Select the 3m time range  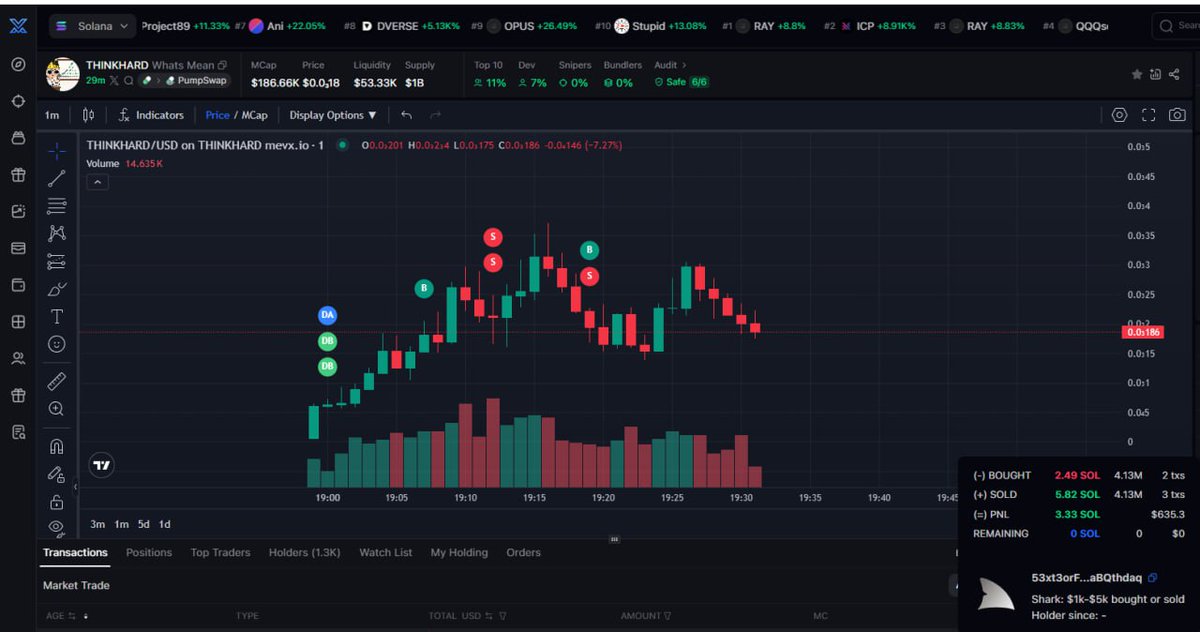pyautogui.click(x=97, y=524)
